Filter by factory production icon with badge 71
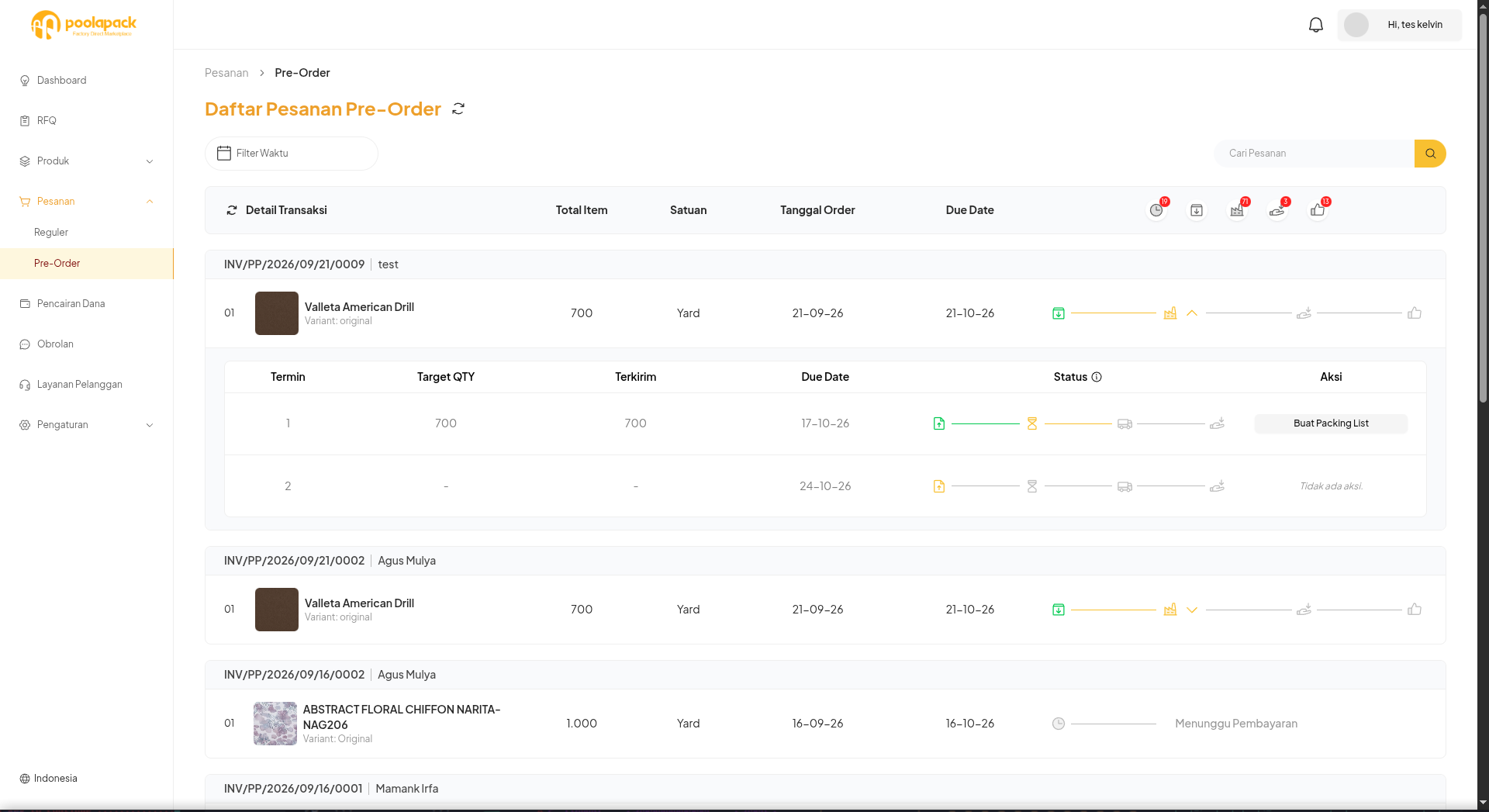This screenshot has height=812, width=1489. click(x=1237, y=210)
